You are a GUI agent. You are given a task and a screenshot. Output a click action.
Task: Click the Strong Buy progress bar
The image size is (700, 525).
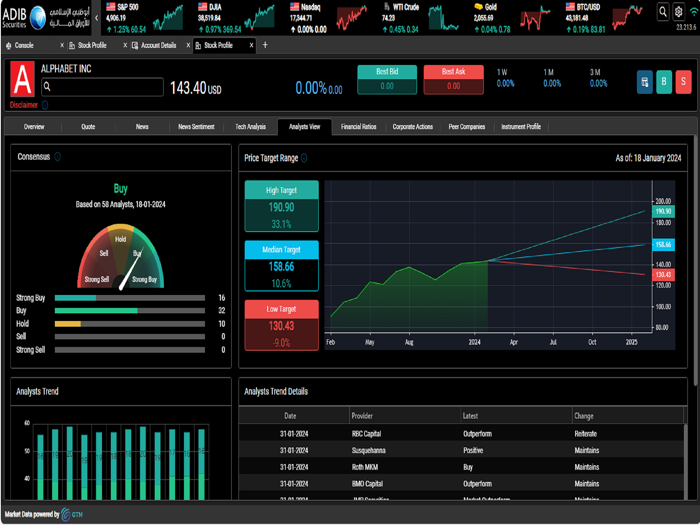coord(130,298)
